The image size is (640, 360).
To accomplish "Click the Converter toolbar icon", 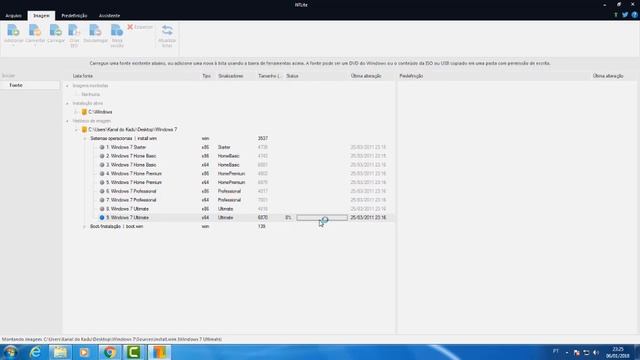I will point(35,30).
